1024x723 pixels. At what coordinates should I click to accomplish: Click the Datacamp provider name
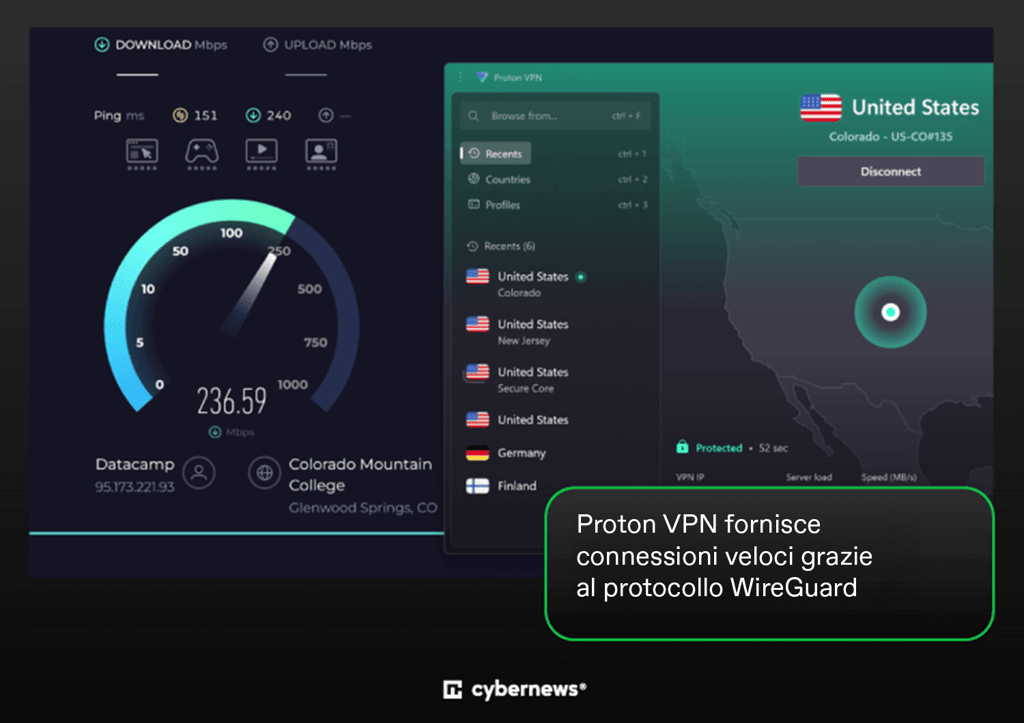(135, 464)
